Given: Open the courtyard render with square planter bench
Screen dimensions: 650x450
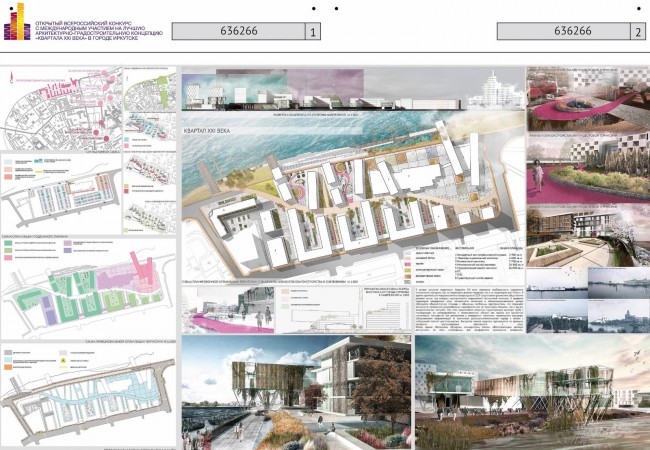Looking at the screenshot, I should click(x=588, y=237).
